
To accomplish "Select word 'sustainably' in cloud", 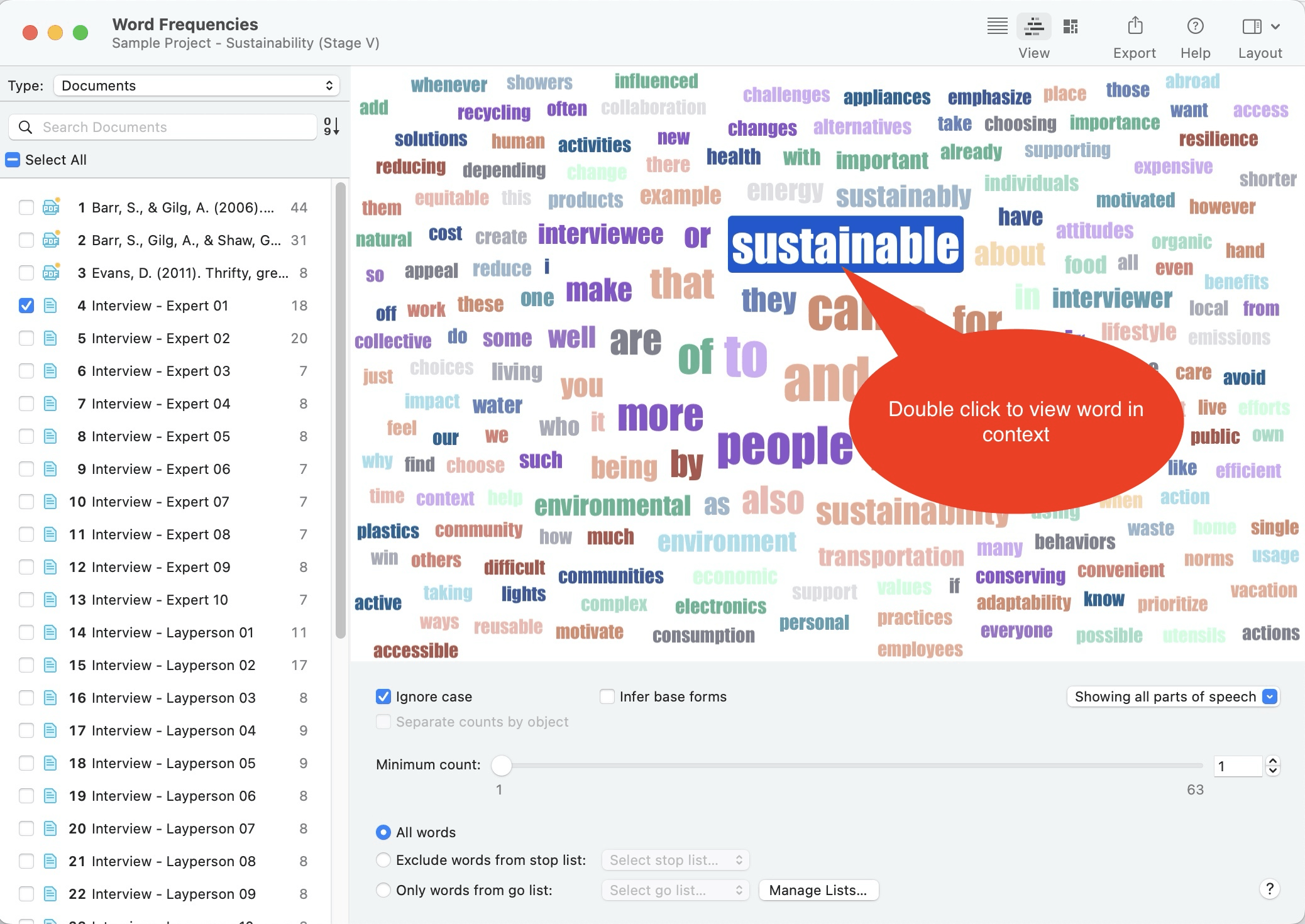I will (x=903, y=197).
